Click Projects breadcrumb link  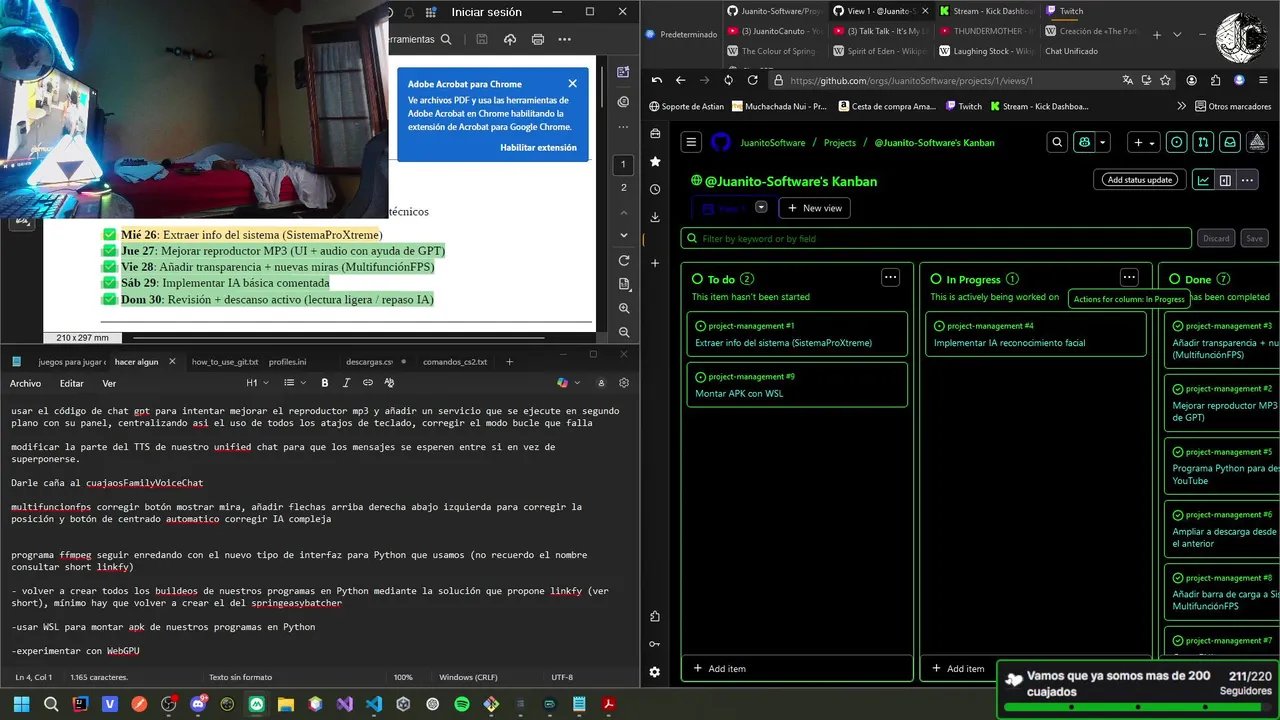[x=840, y=143]
